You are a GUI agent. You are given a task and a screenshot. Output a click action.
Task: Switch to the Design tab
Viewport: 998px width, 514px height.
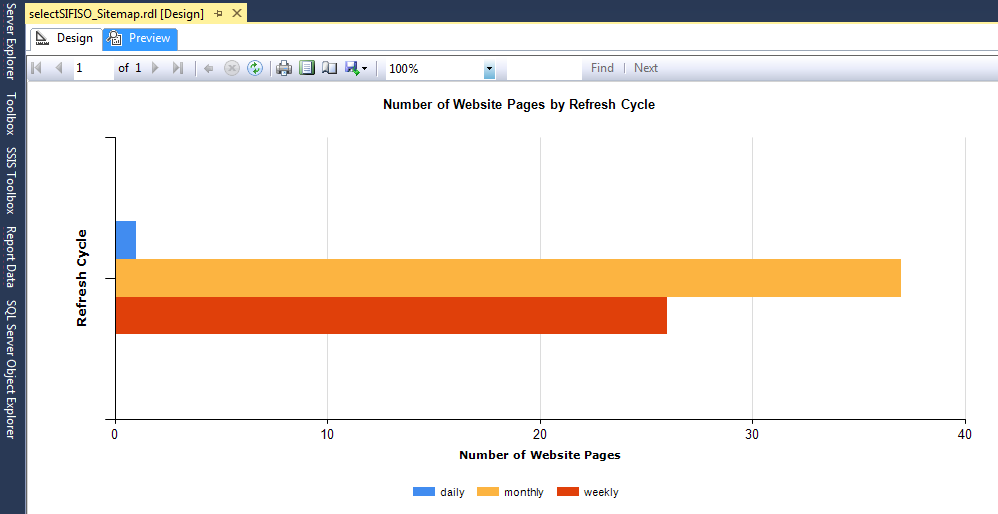[x=65, y=39]
